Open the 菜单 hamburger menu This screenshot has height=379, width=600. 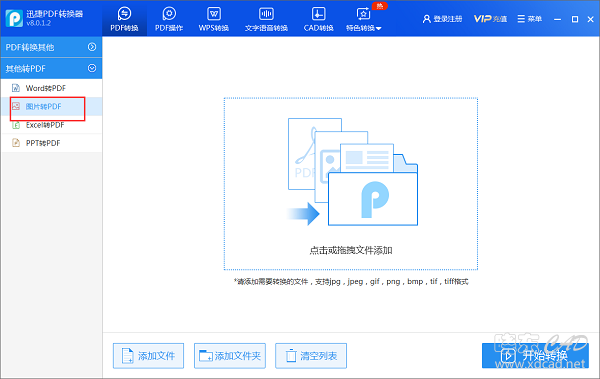pos(530,19)
